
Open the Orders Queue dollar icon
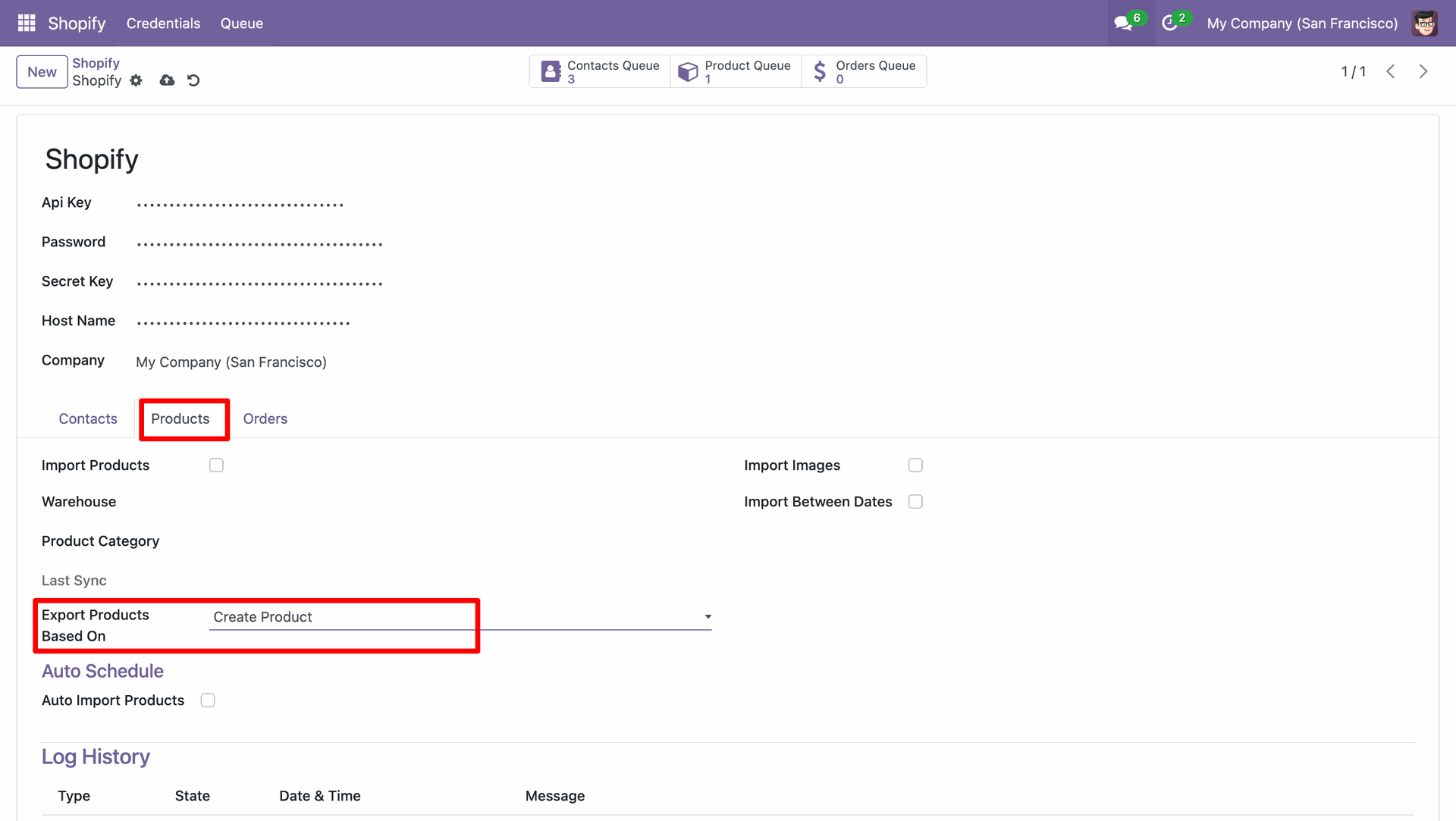820,71
